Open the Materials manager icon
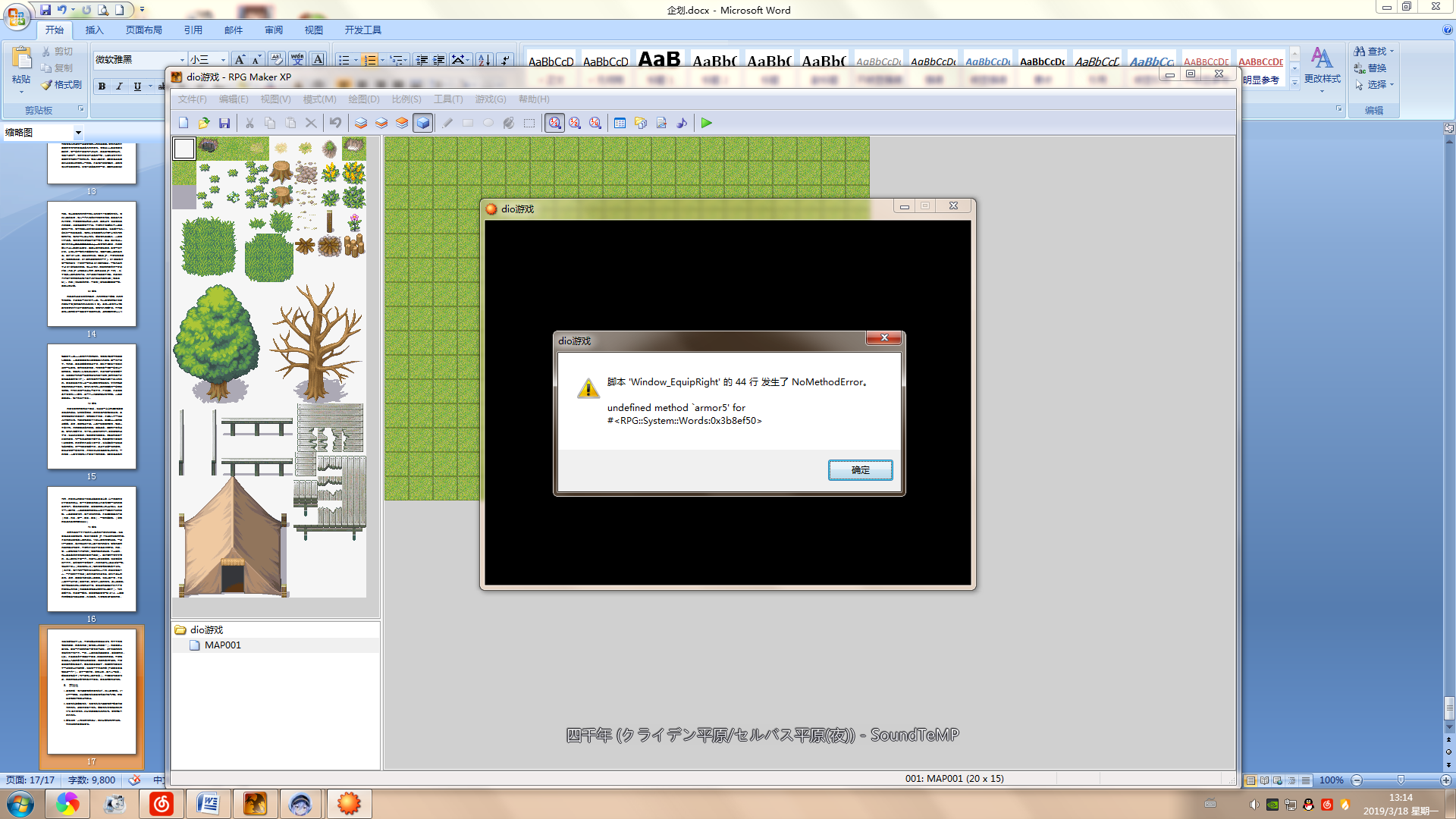The image size is (1456, 819). tap(641, 123)
